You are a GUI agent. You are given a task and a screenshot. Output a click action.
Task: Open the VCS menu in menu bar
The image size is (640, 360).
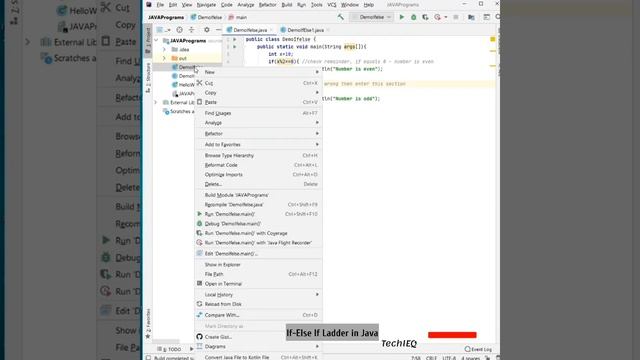332,5
